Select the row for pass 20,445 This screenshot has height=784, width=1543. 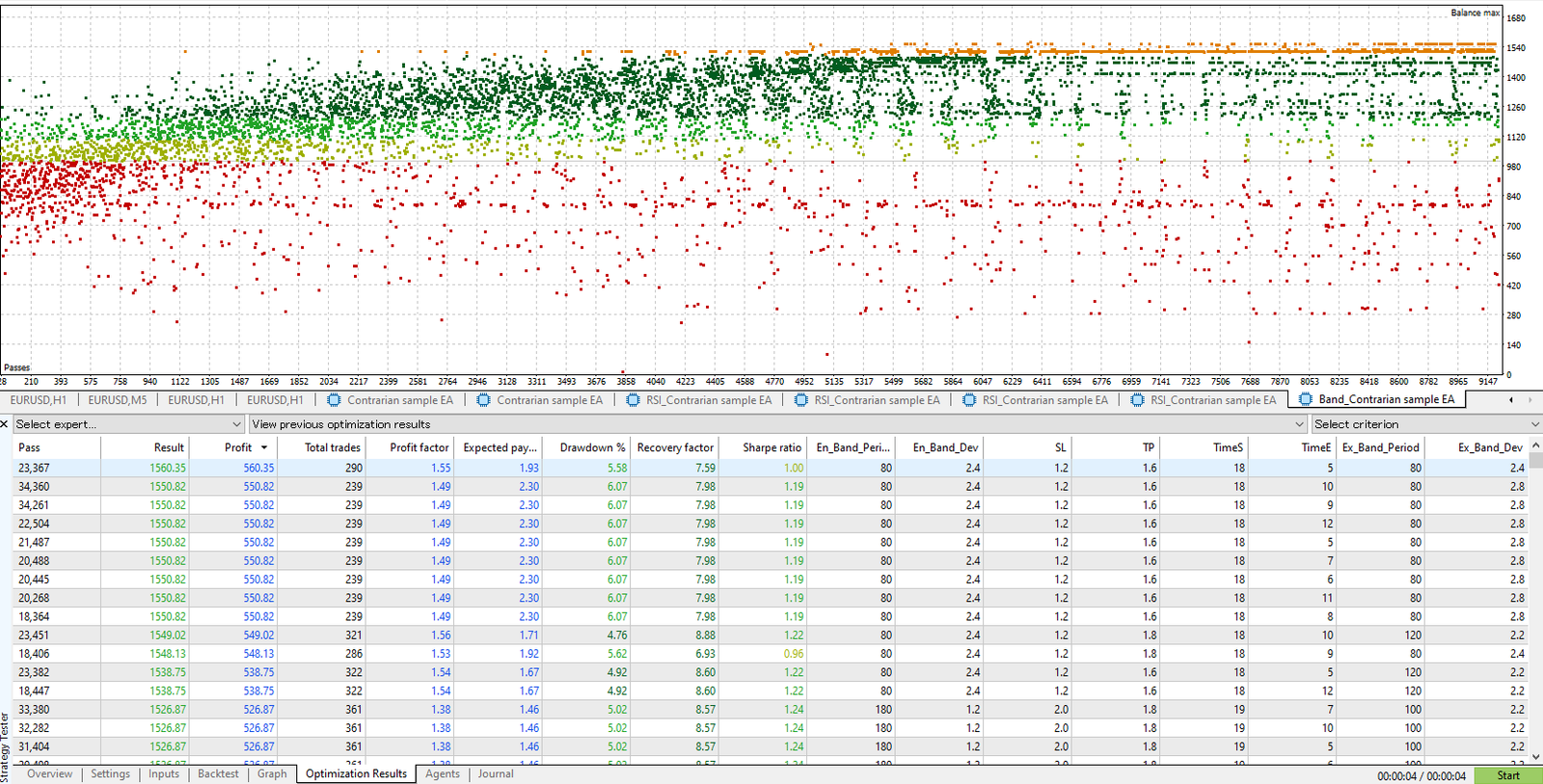(771, 580)
